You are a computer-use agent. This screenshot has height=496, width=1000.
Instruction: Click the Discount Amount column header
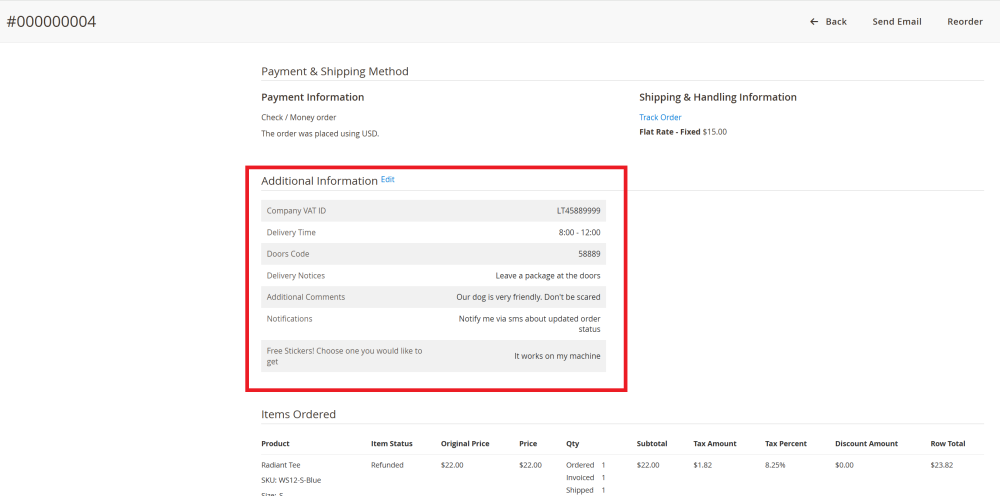866,444
